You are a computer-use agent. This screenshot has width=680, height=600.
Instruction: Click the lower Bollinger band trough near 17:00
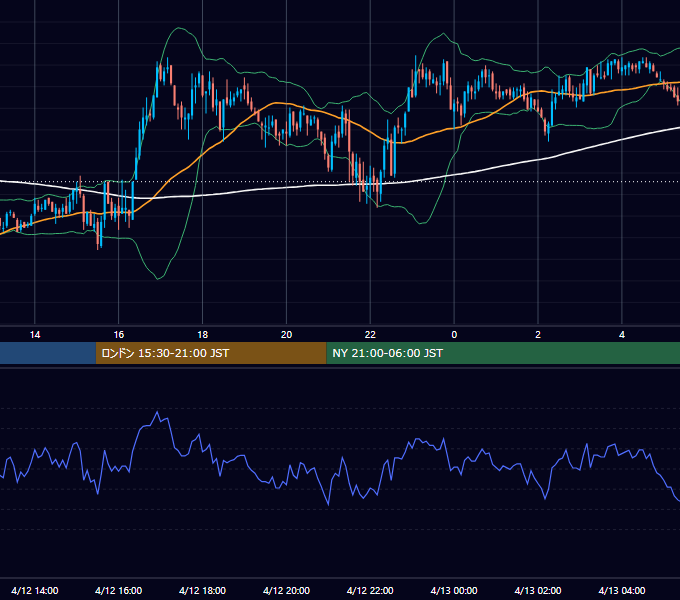point(158,279)
